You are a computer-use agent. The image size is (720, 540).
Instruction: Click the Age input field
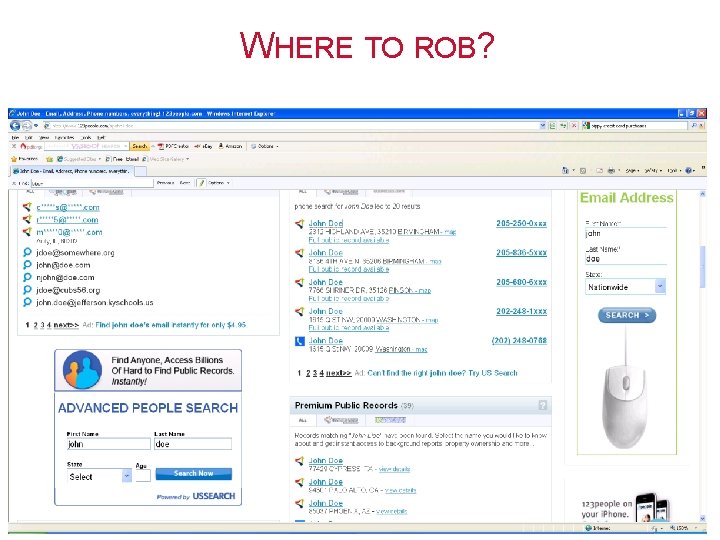[x=143, y=476]
